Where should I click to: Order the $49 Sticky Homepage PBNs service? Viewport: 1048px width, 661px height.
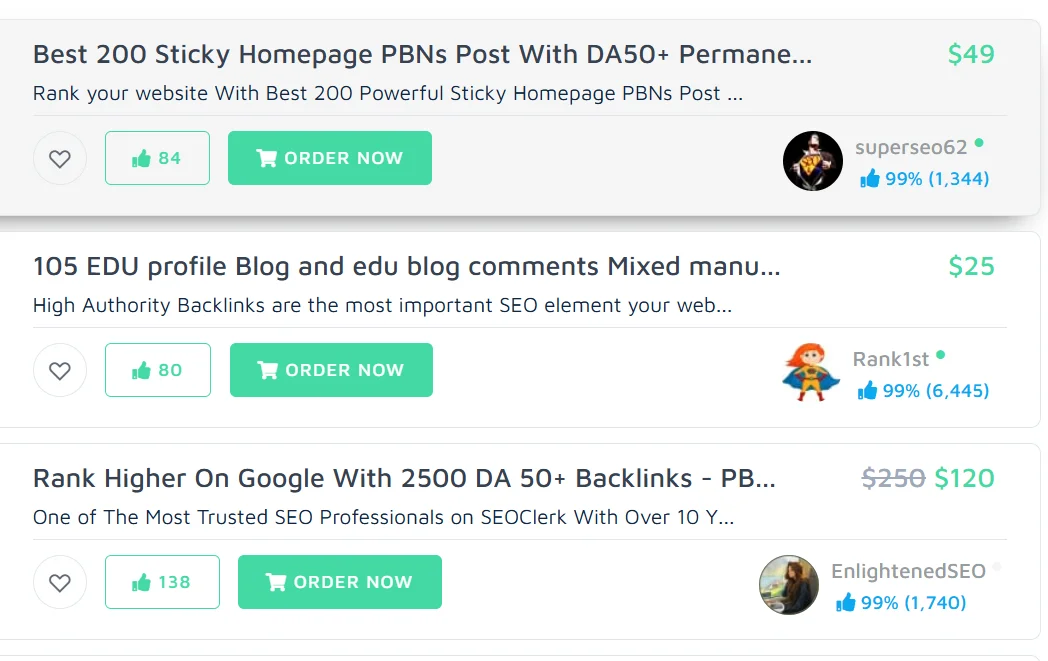[x=330, y=158]
